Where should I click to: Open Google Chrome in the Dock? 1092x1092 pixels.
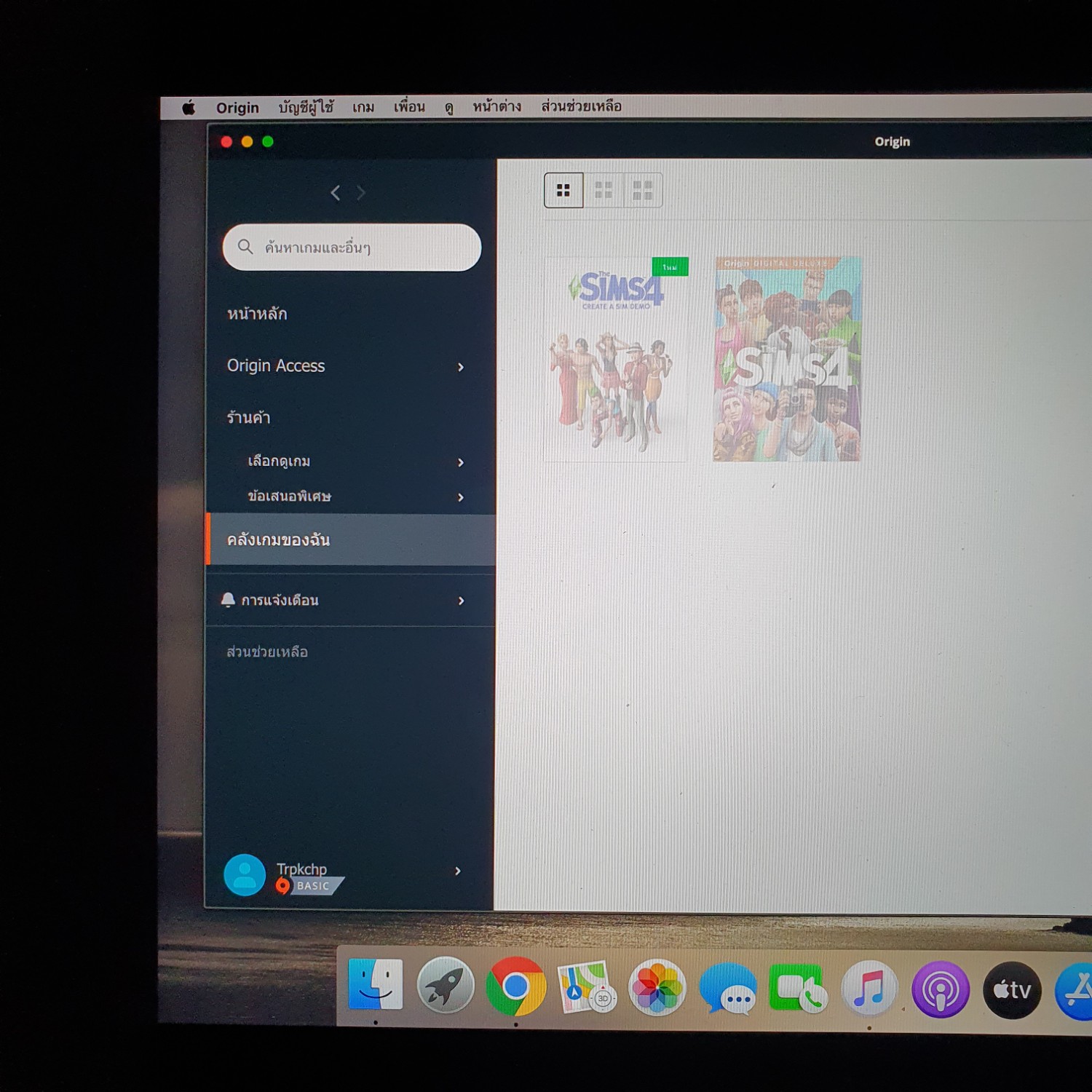pos(515,986)
